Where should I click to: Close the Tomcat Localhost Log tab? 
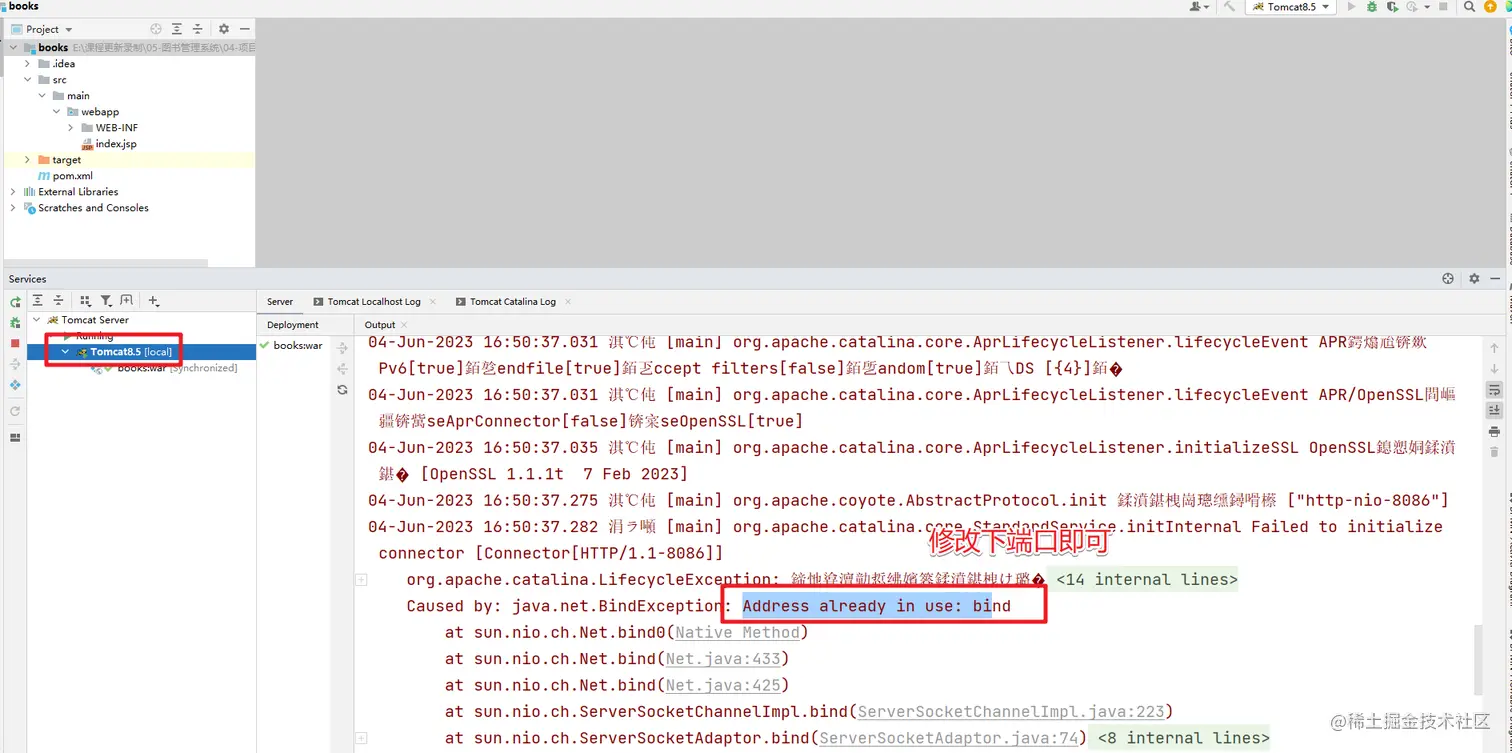click(433, 301)
